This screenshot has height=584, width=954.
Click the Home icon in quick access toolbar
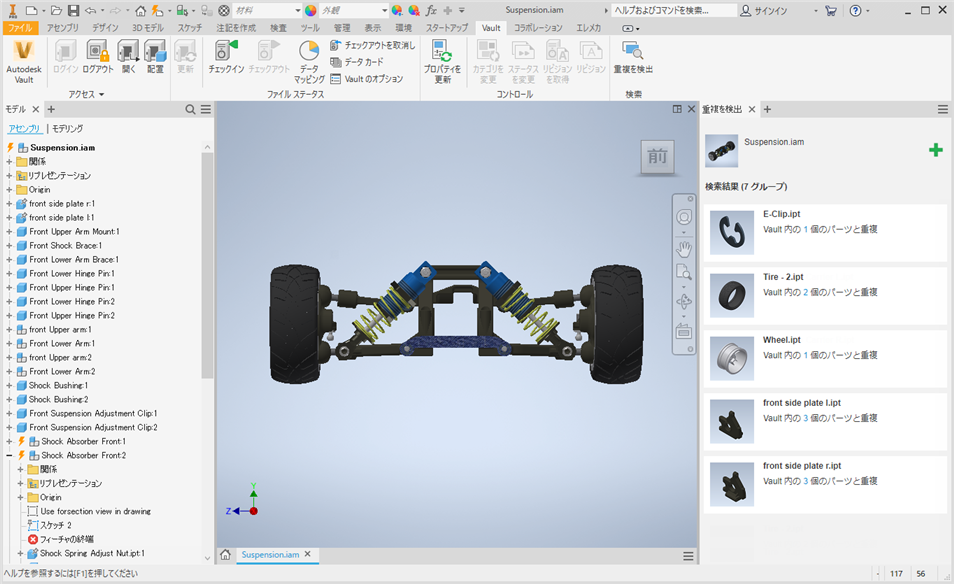click(141, 10)
